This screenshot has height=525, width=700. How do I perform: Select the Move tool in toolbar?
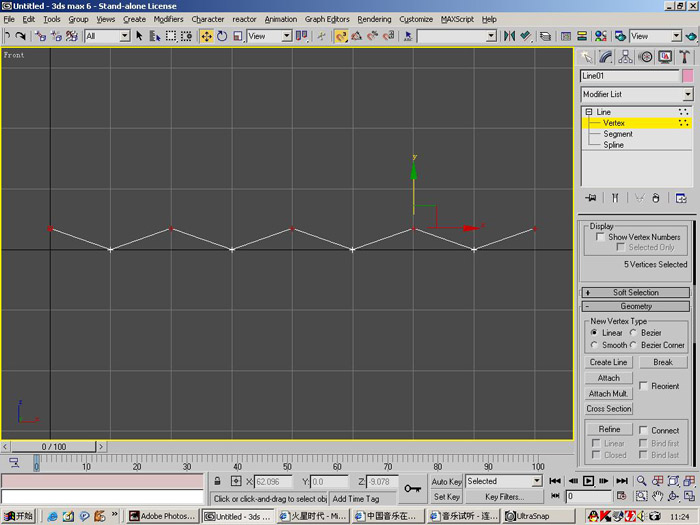point(206,36)
